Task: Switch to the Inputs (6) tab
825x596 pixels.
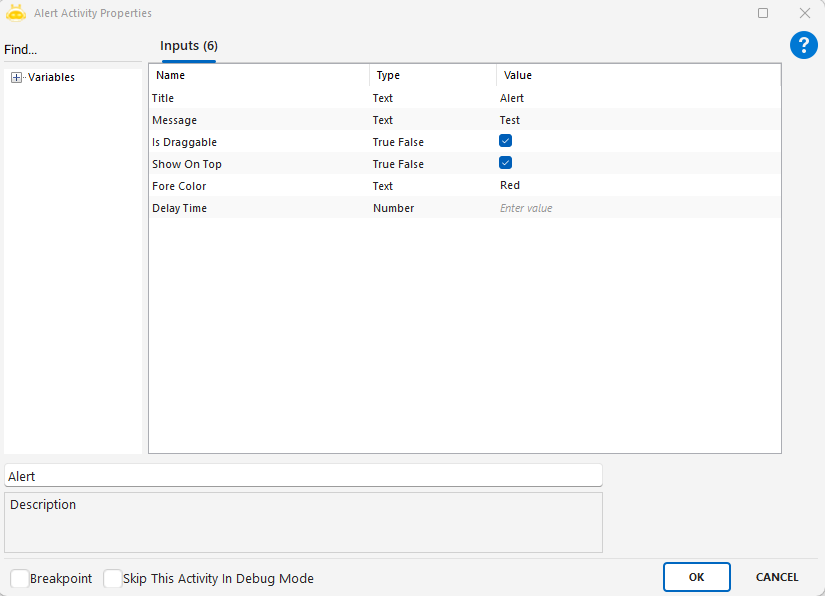Action: pyautogui.click(x=189, y=46)
